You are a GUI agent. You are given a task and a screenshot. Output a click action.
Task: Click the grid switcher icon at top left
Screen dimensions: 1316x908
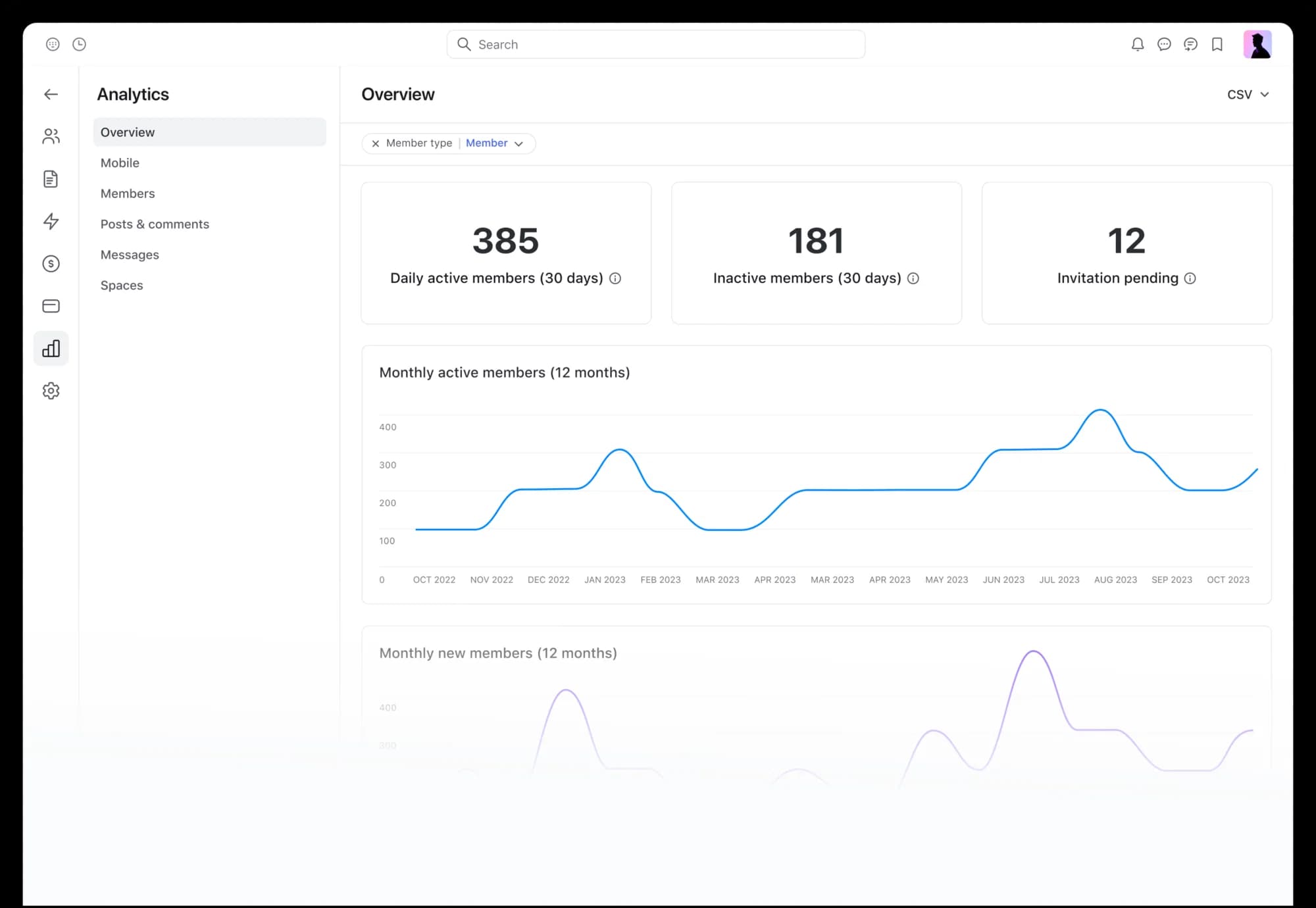click(53, 44)
